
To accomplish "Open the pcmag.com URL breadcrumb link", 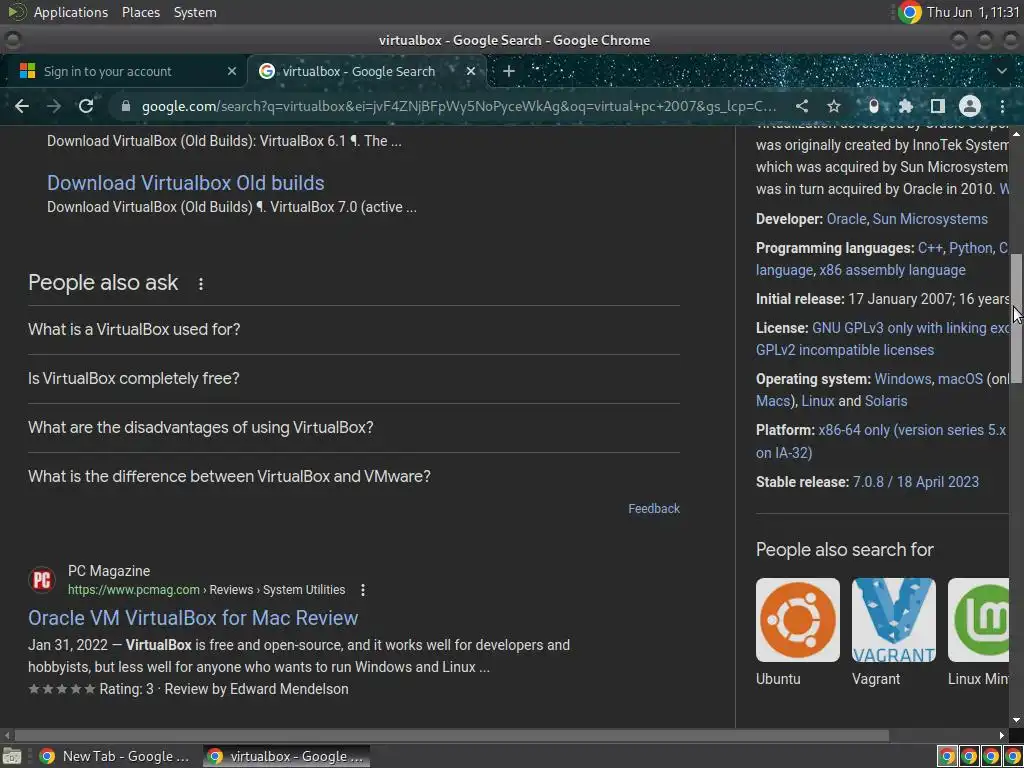I will click(206, 590).
